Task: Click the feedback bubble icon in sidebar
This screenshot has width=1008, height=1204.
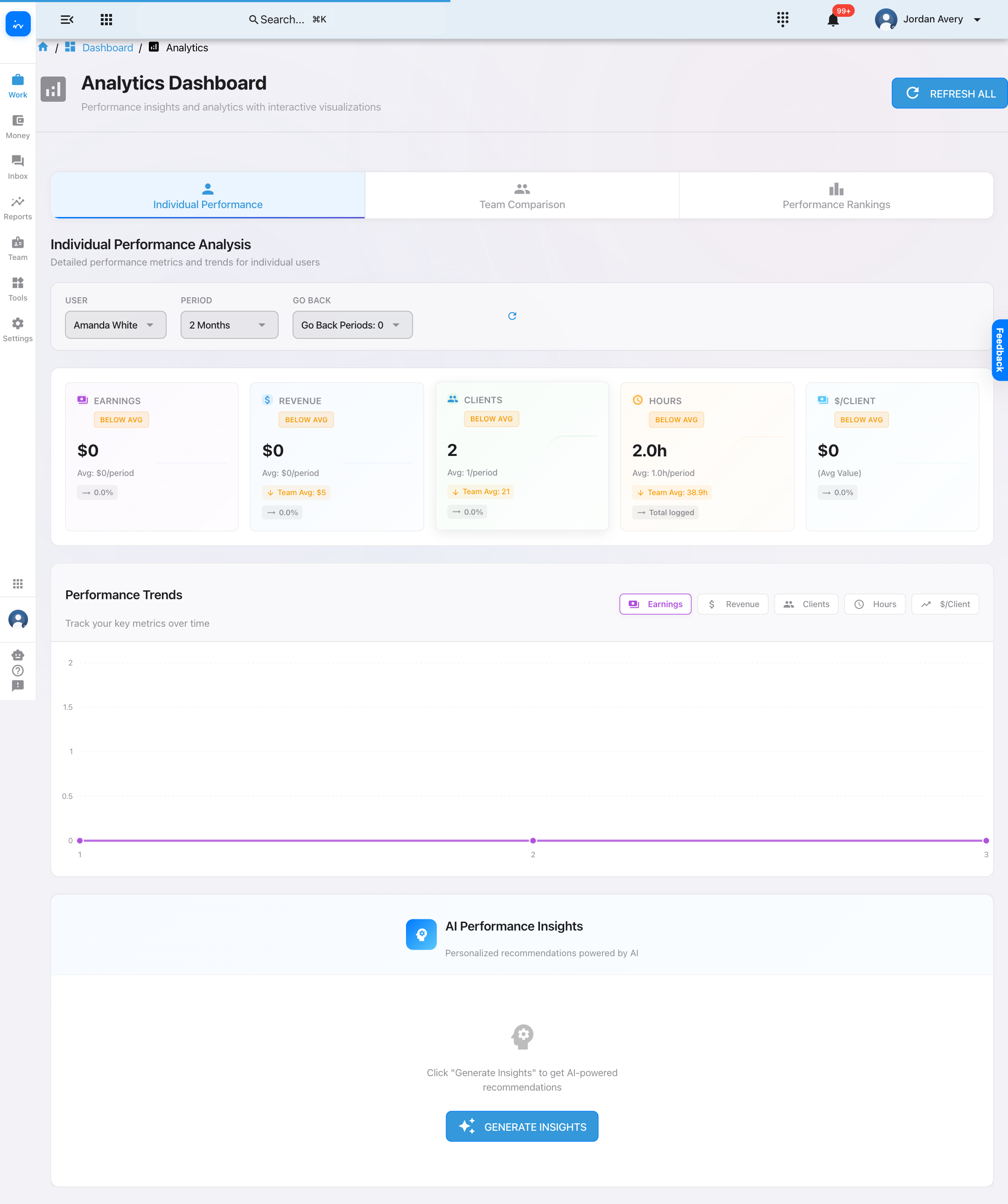Action: coord(18,686)
